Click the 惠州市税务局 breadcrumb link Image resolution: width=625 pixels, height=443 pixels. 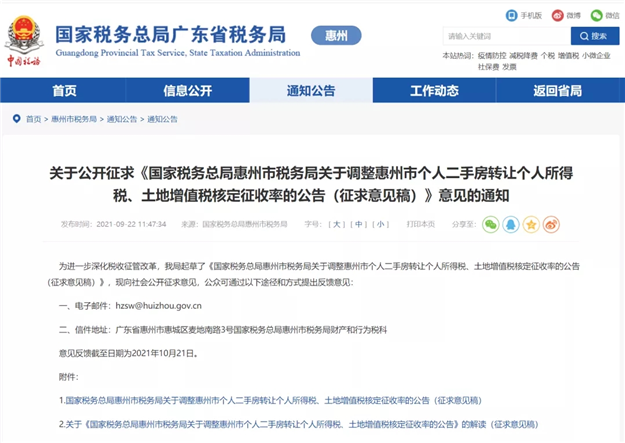click(74, 119)
